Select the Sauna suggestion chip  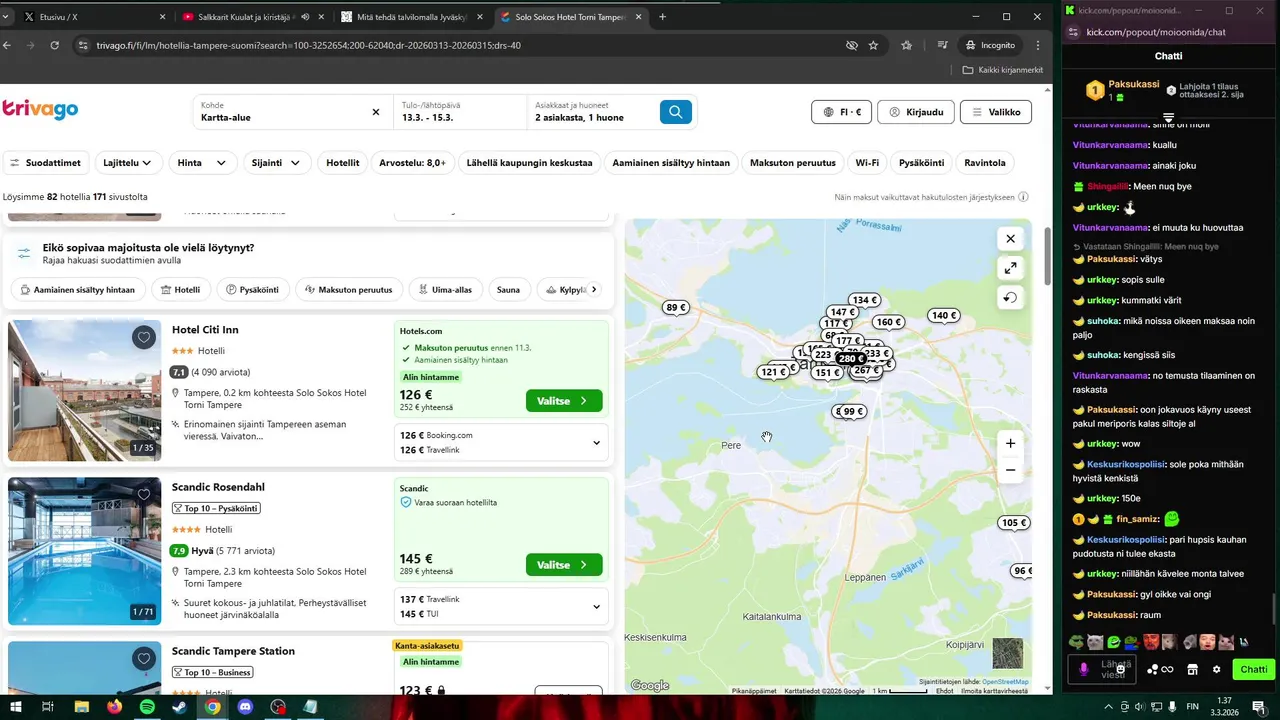pos(508,290)
